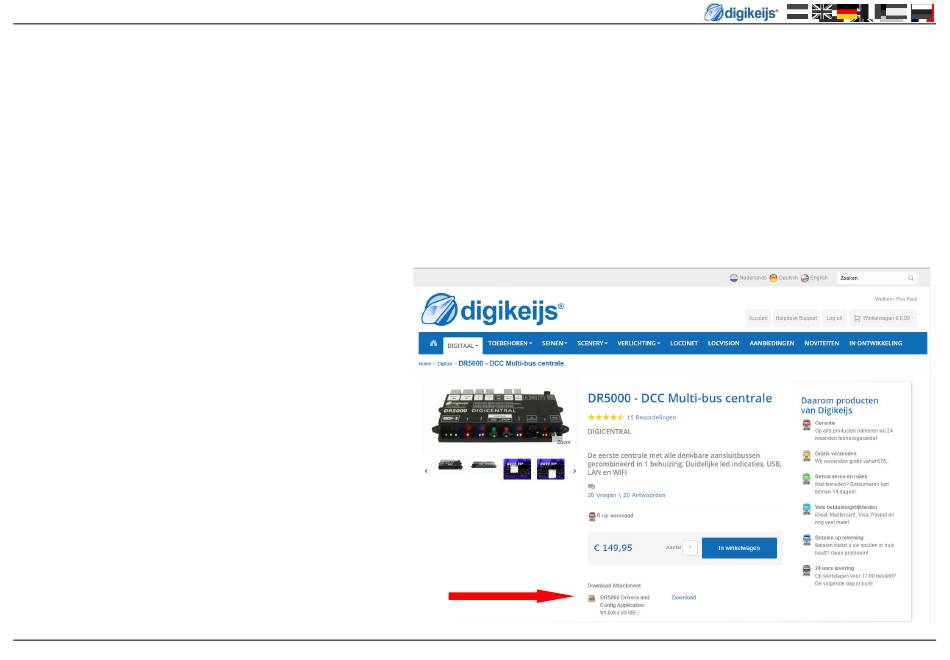Screen dimensions: 950x660
Task: Click the stock status icon above the price
Action: 592,516
